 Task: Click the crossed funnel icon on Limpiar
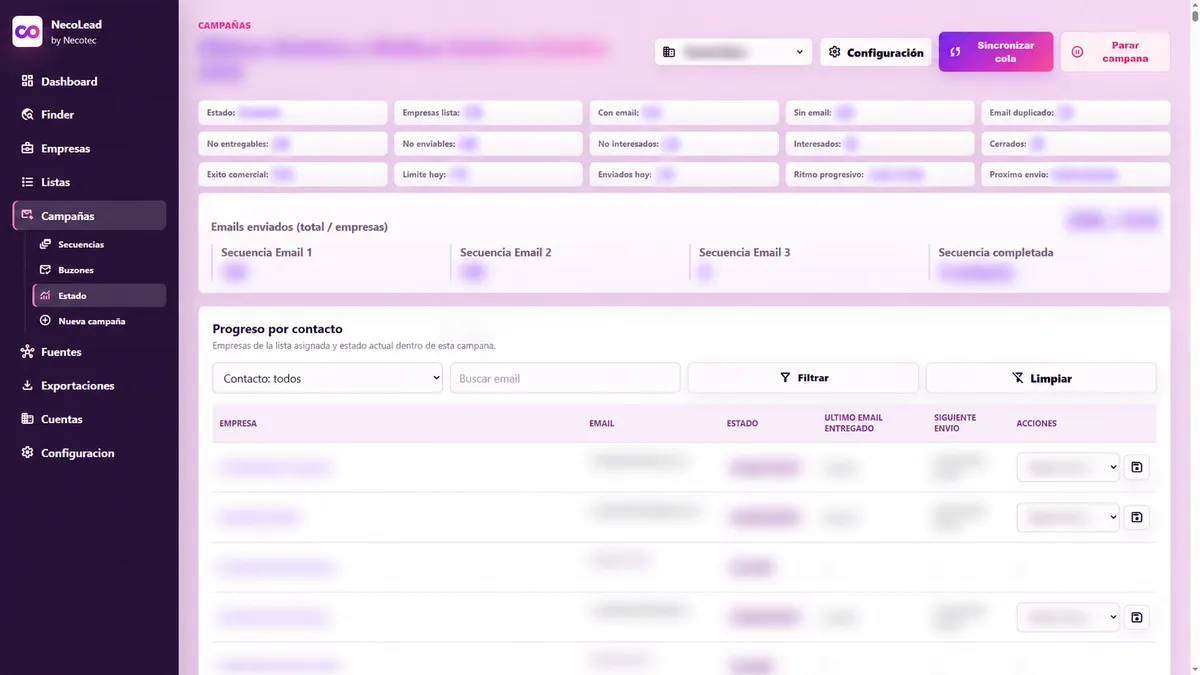coord(1018,378)
